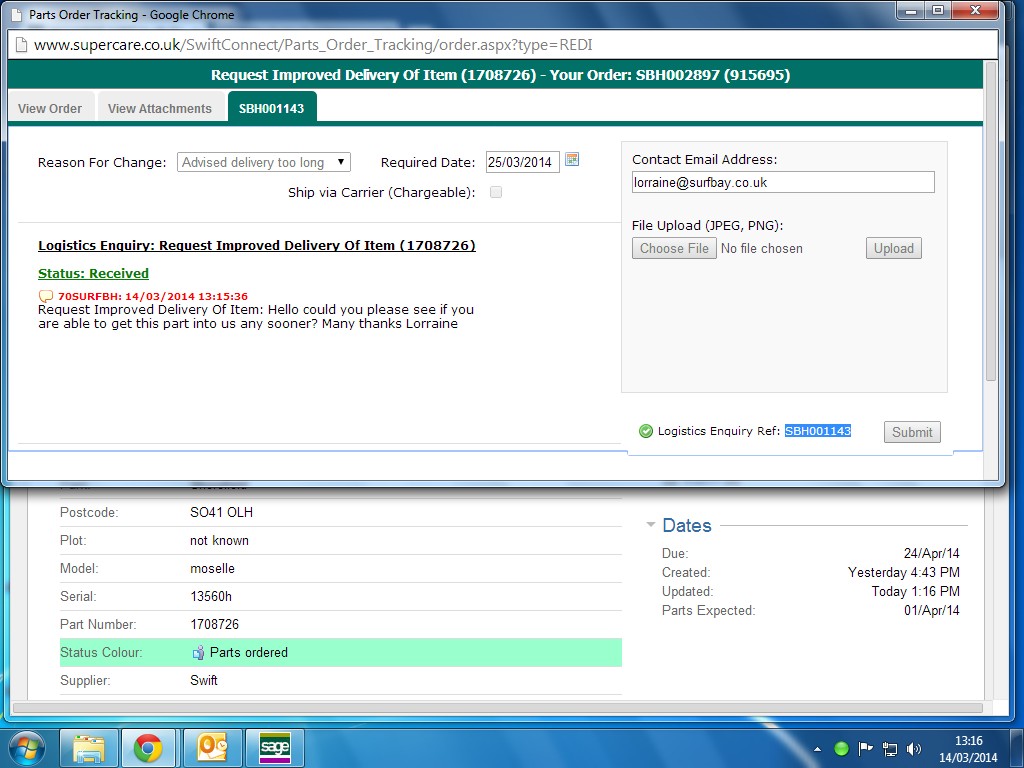Click the Submit button
The height and width of the screenshot is (768, 1024).
[912, 432]
